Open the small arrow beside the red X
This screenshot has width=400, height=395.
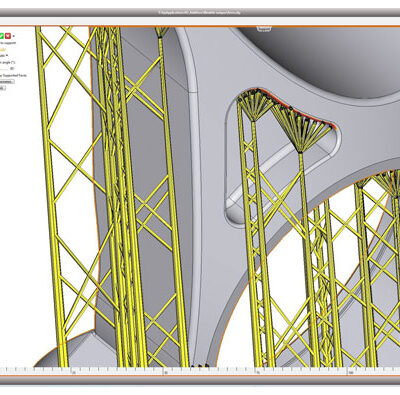pos(14,36)
